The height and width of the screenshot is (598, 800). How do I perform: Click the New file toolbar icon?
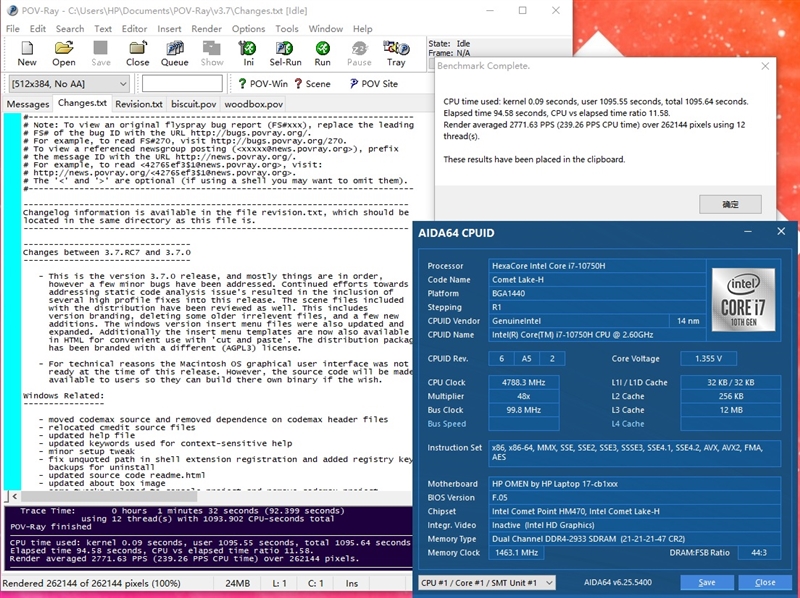27,53
